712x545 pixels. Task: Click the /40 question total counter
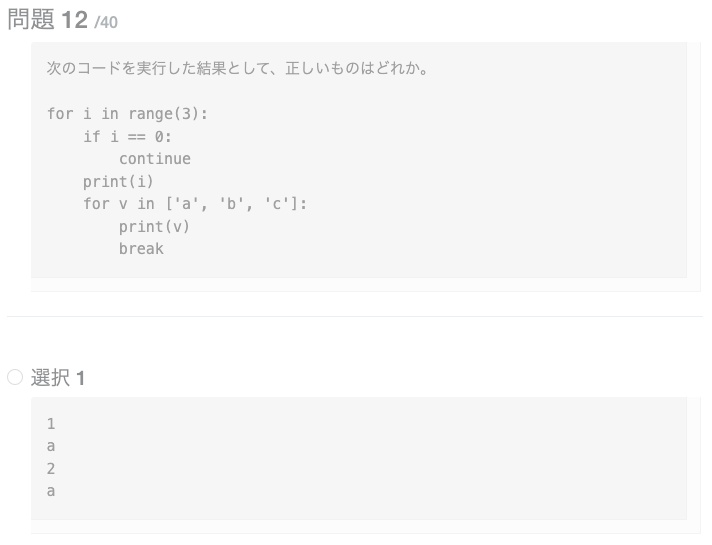105,23
